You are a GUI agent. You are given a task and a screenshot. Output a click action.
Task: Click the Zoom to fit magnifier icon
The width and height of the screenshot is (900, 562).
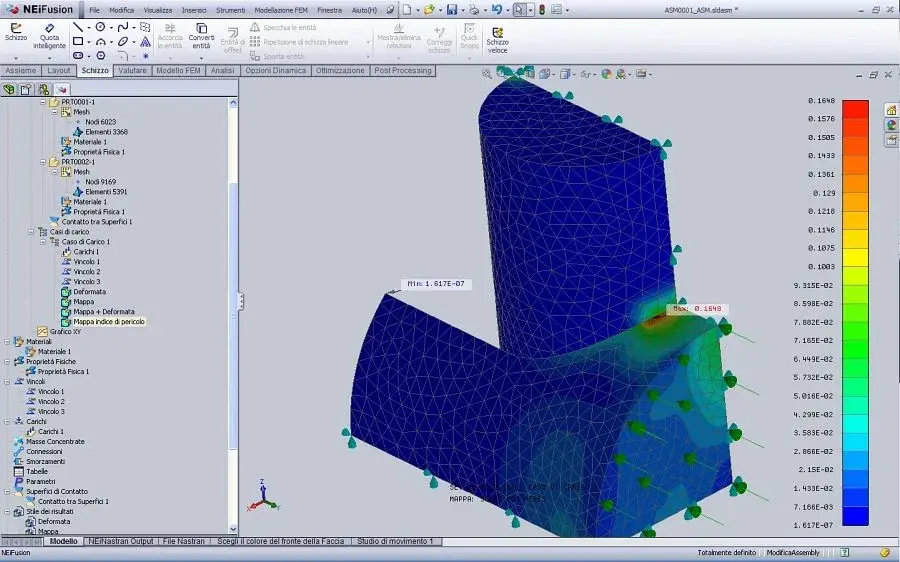click(x=487, y=74)
